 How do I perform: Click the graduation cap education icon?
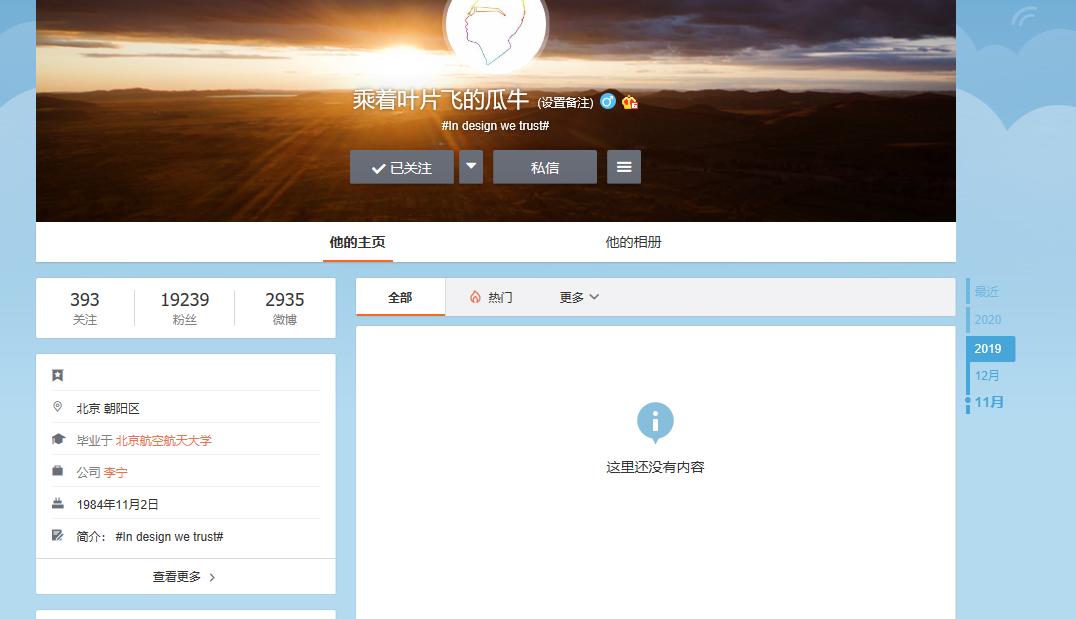(58, 440)
